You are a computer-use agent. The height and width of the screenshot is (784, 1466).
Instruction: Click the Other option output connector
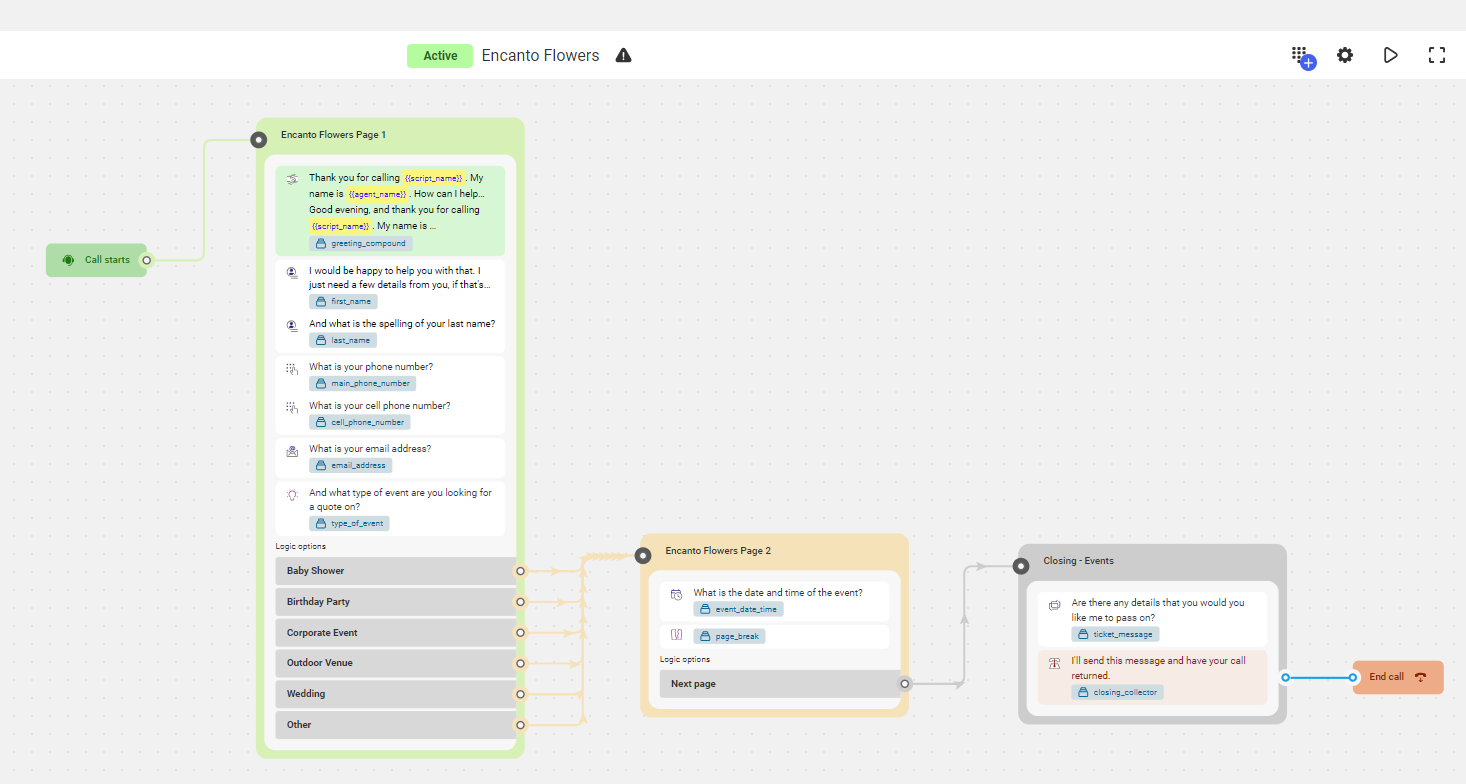click(x=520, y=725)
